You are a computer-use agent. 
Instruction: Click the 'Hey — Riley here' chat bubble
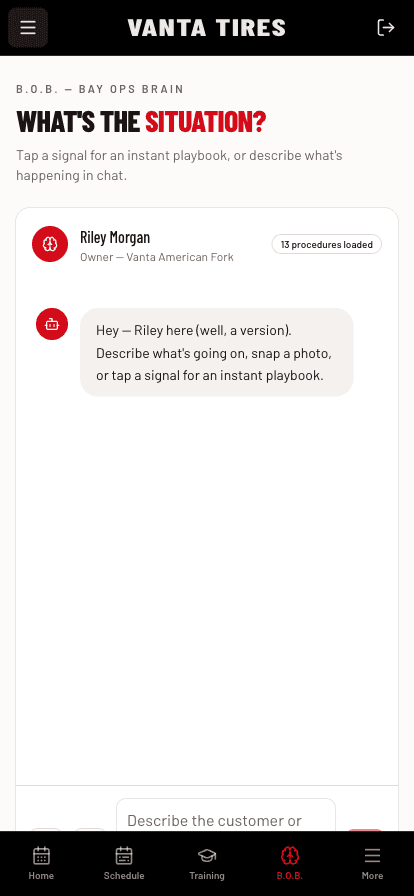point(217,353)
